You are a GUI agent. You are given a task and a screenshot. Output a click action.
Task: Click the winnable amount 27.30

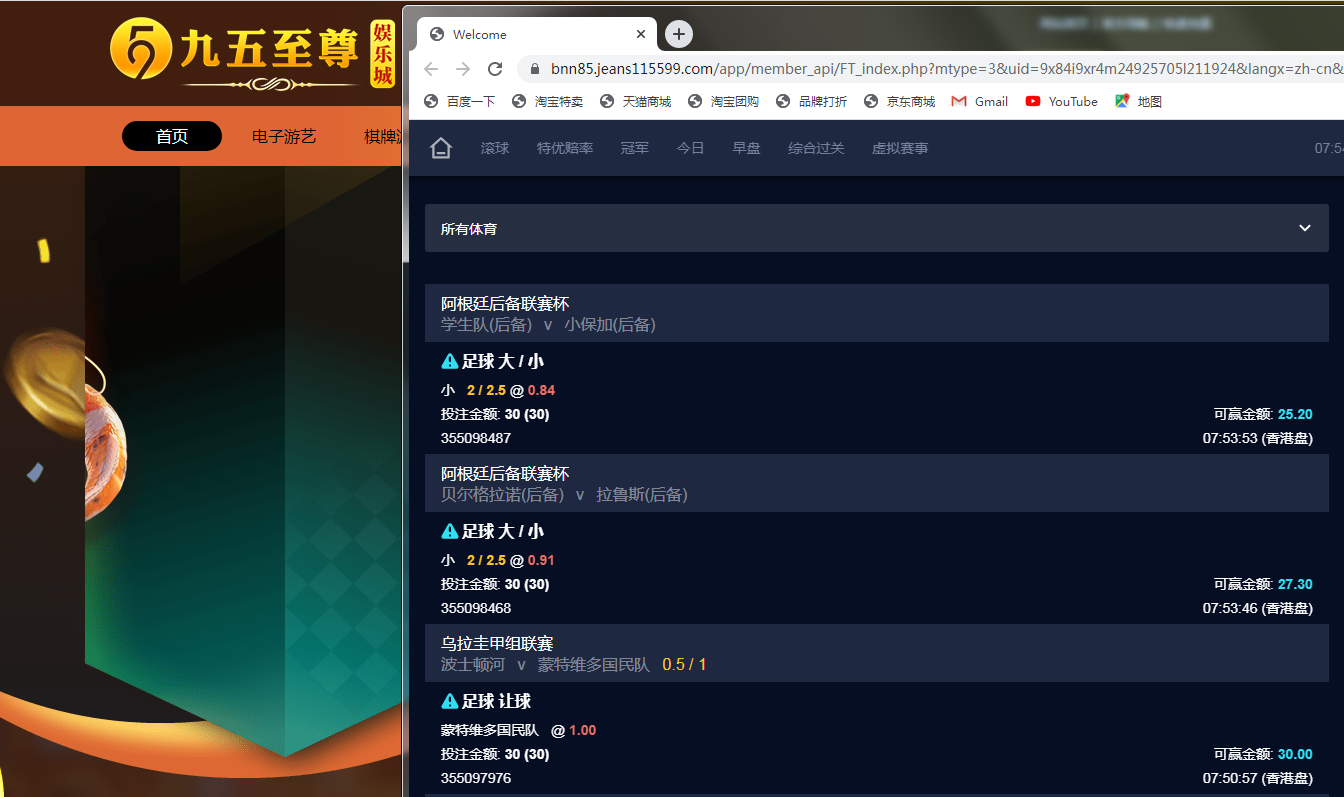[1295, 584]
